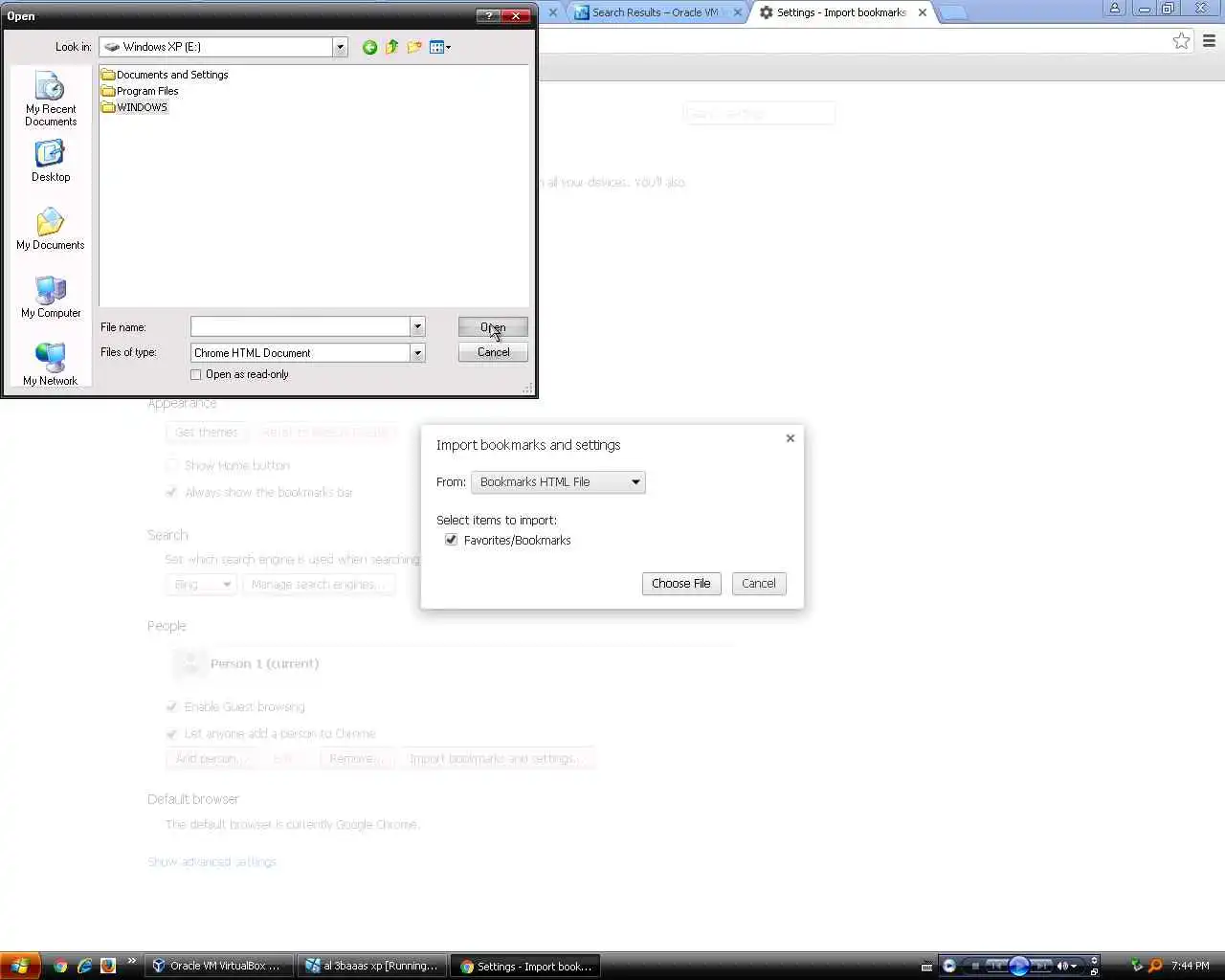Jump to Desktop in places bar
The width and height of the screenshot is (1225, 980).
[x=51, y=161]
